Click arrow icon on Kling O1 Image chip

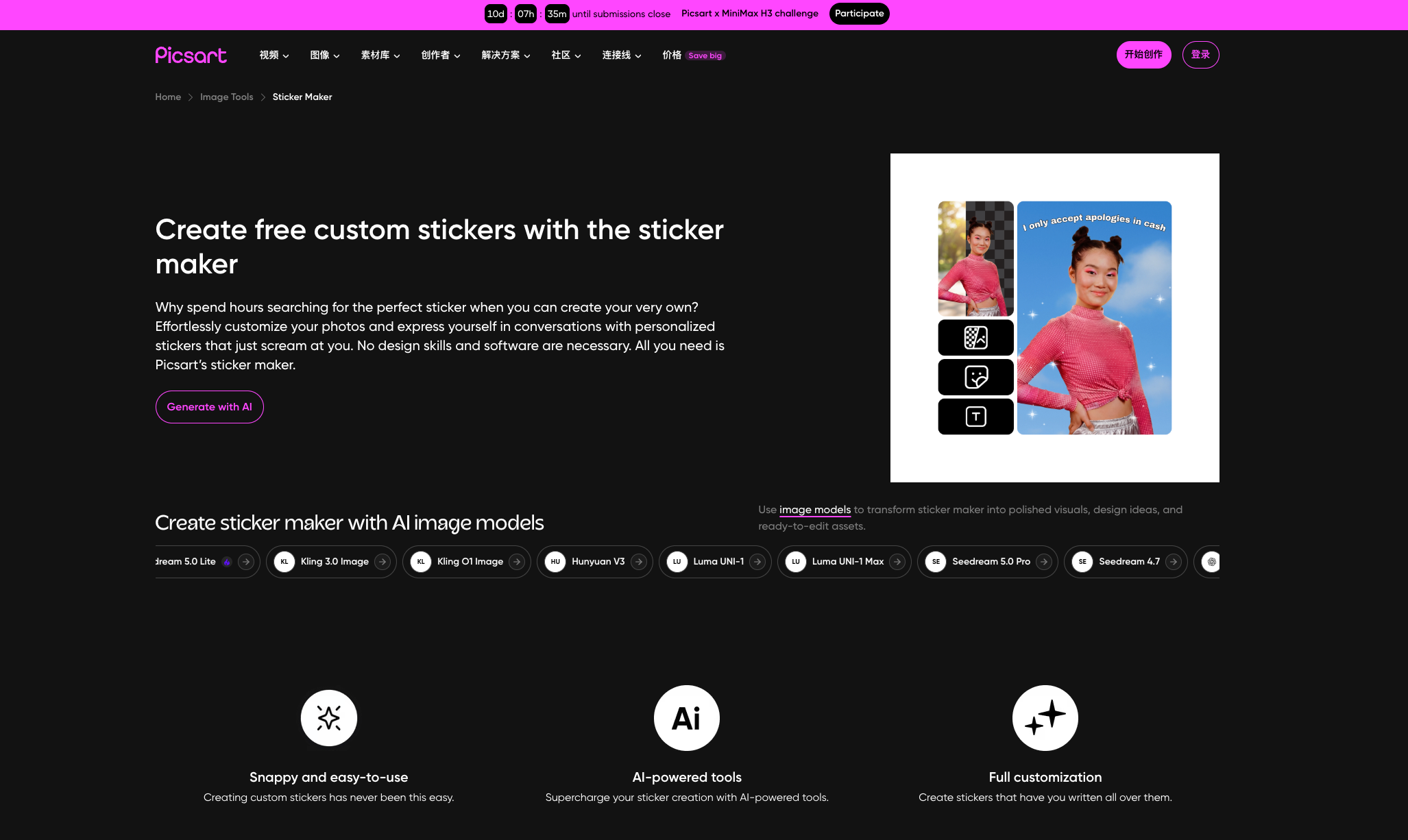517,562
